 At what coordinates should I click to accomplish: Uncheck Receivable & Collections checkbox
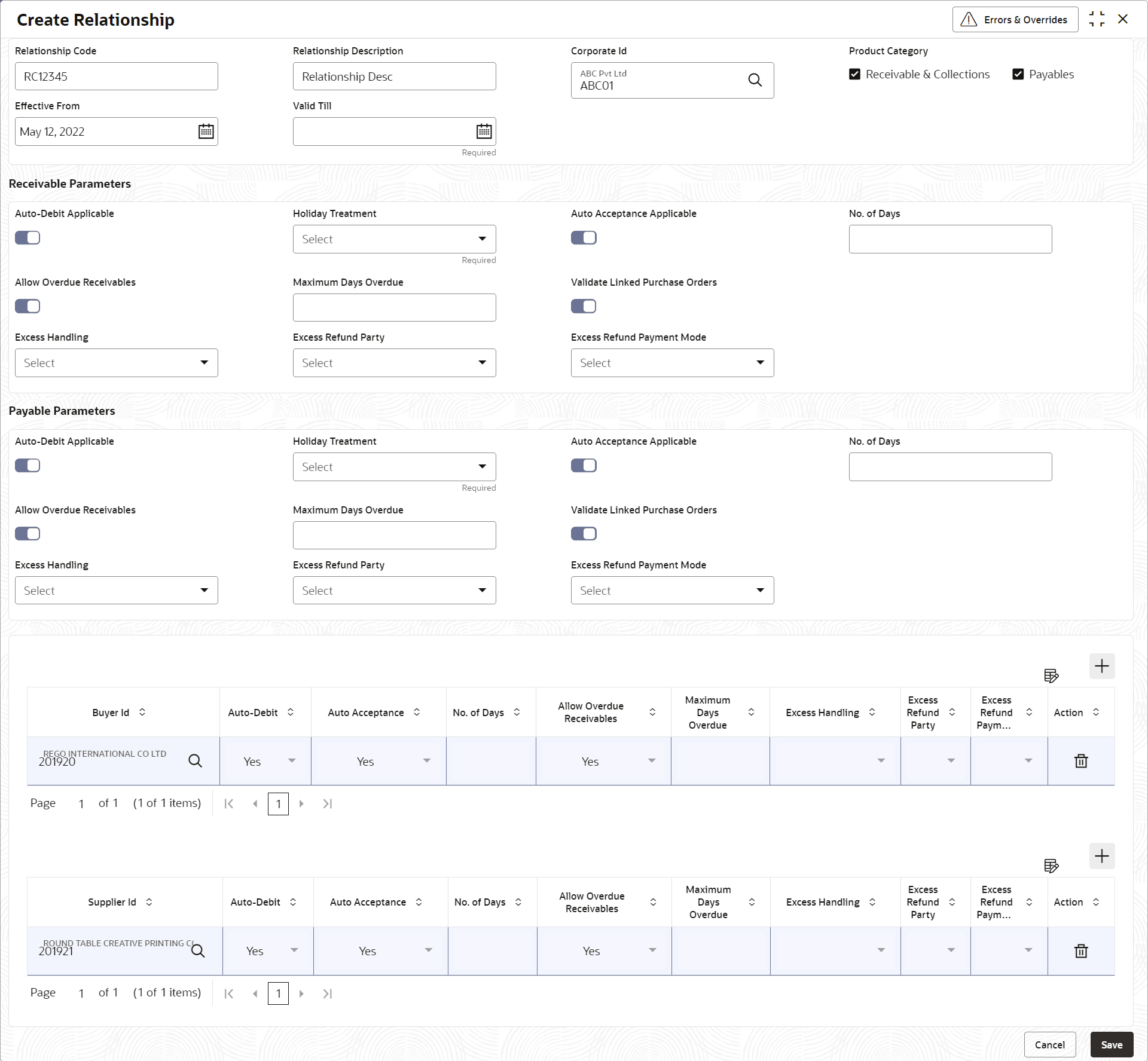click(855, 74)
